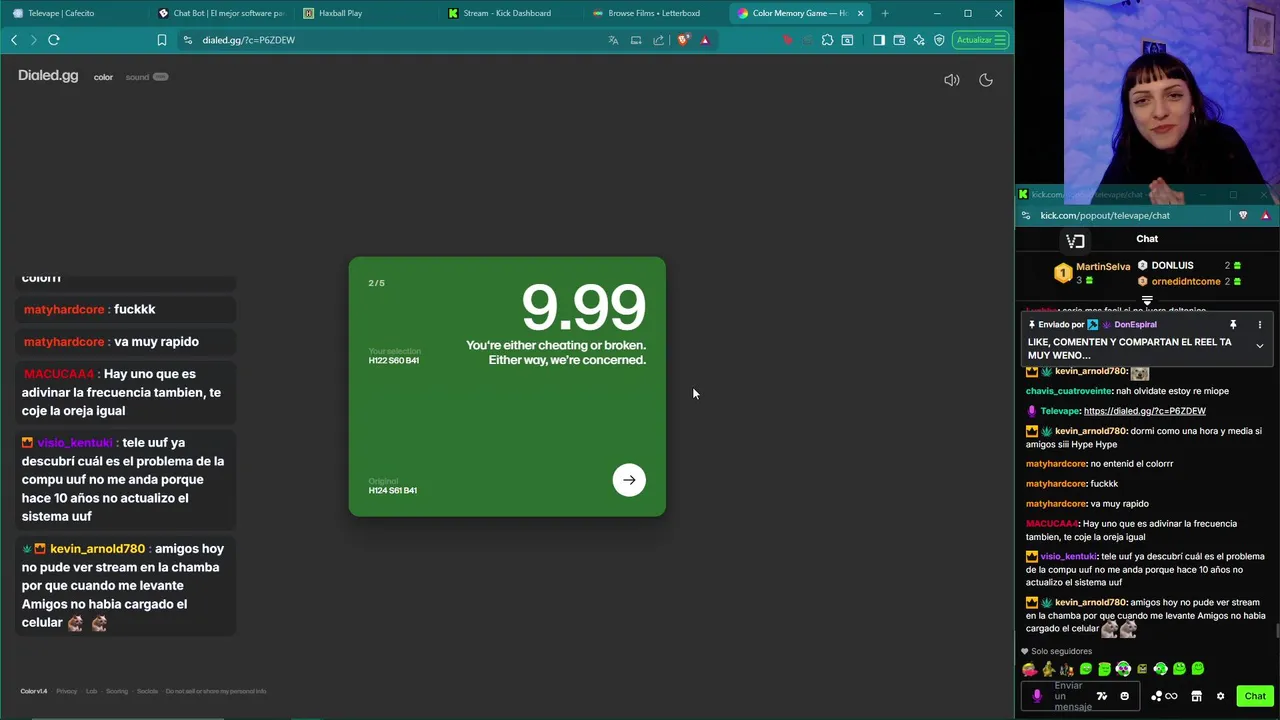Click the purple microphone icon in chat box
1280x720 pixels.
pyautogui.click(x=1037, y=696)
